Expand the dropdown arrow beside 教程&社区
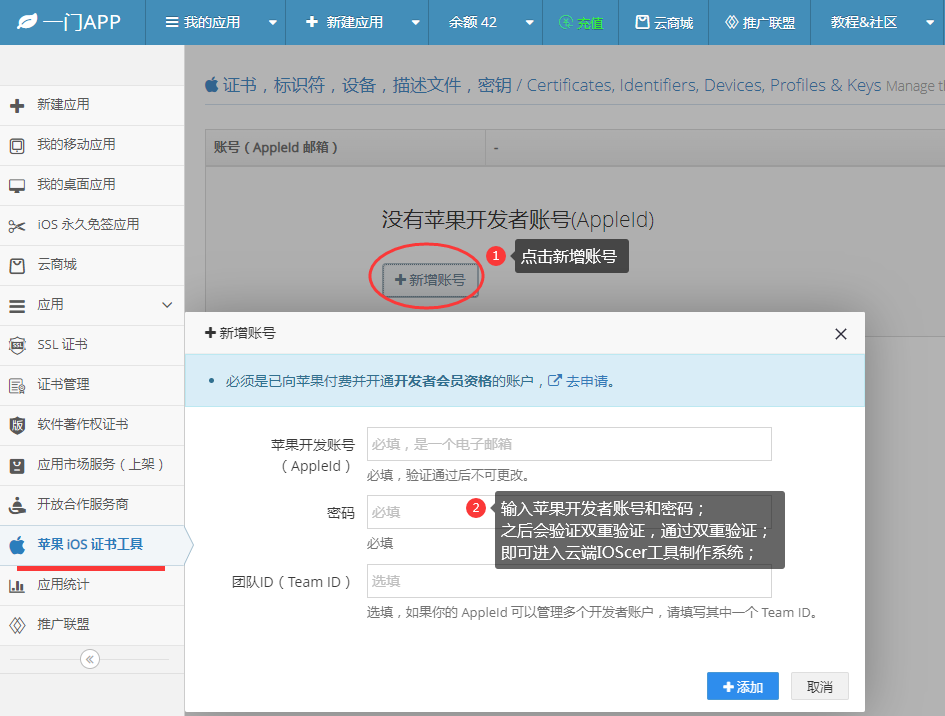This screenshot has width=945, height=716. coord(929,23)
